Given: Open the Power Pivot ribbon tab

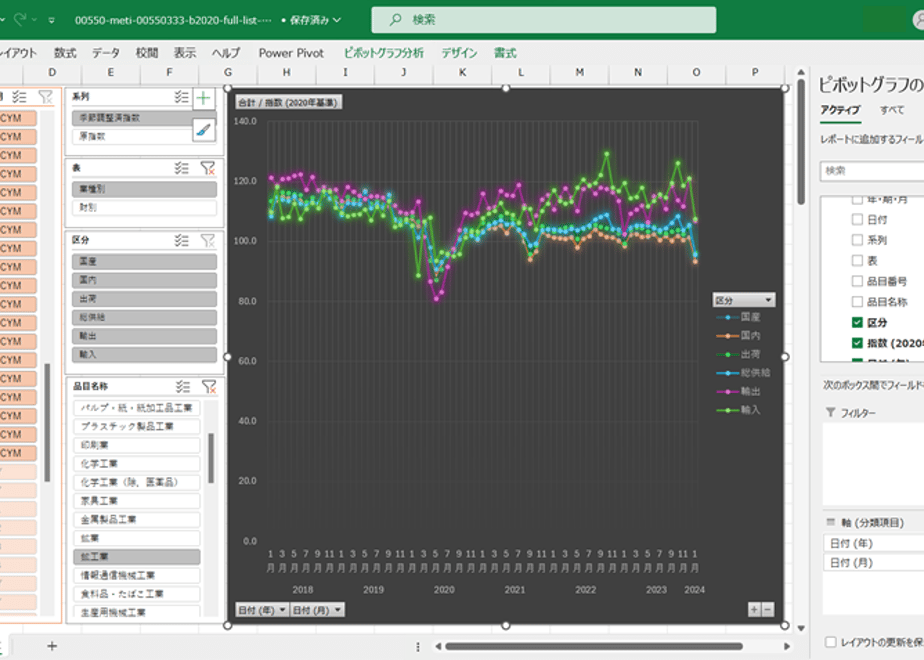Looking at the screenshot, I should (x=291, y=53).
